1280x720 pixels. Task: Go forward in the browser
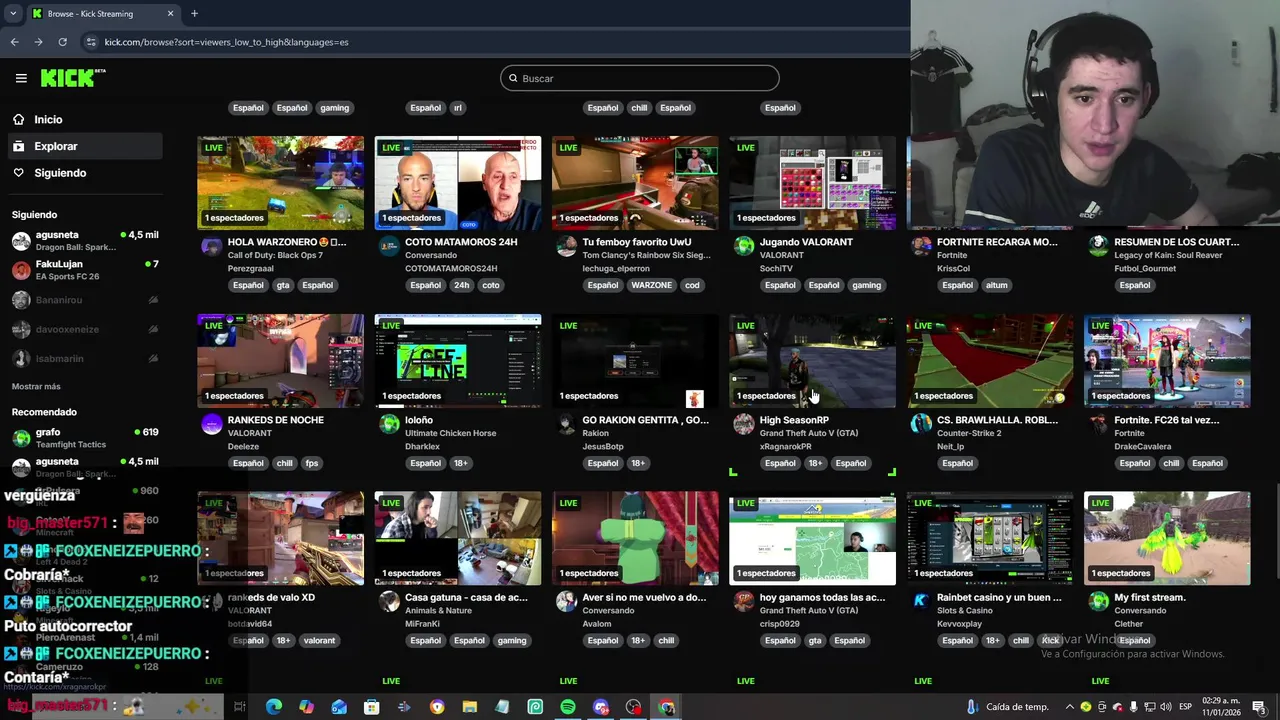38,42
